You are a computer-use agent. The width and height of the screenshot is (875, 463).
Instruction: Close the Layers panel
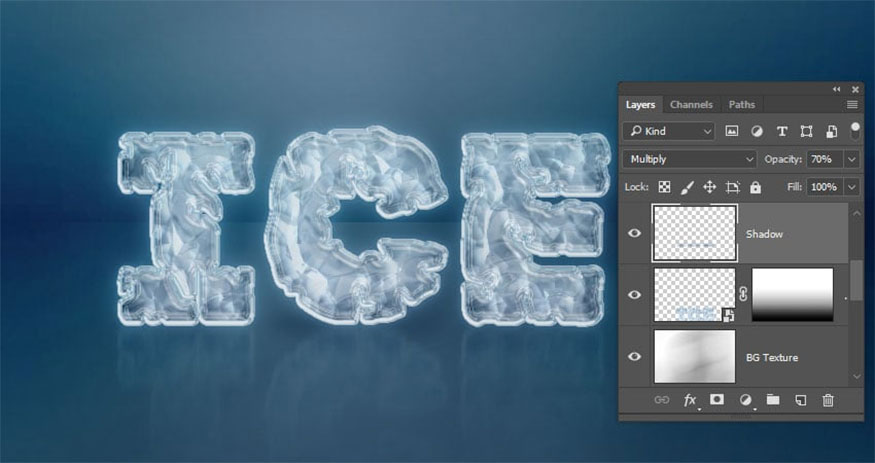click(855, 89)
